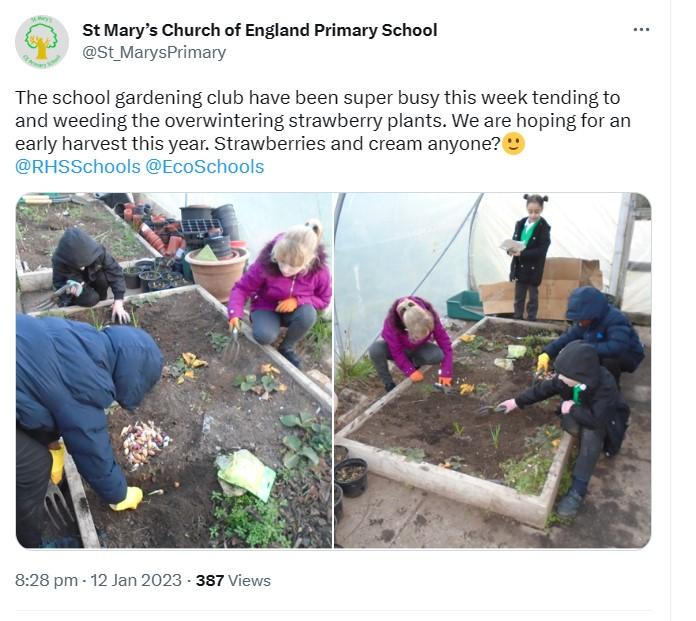This screenshot has width=696, height=621.
Task: Follow the @EcoSchools mention link
Action: pyautogui.click(x=205, y=167)
